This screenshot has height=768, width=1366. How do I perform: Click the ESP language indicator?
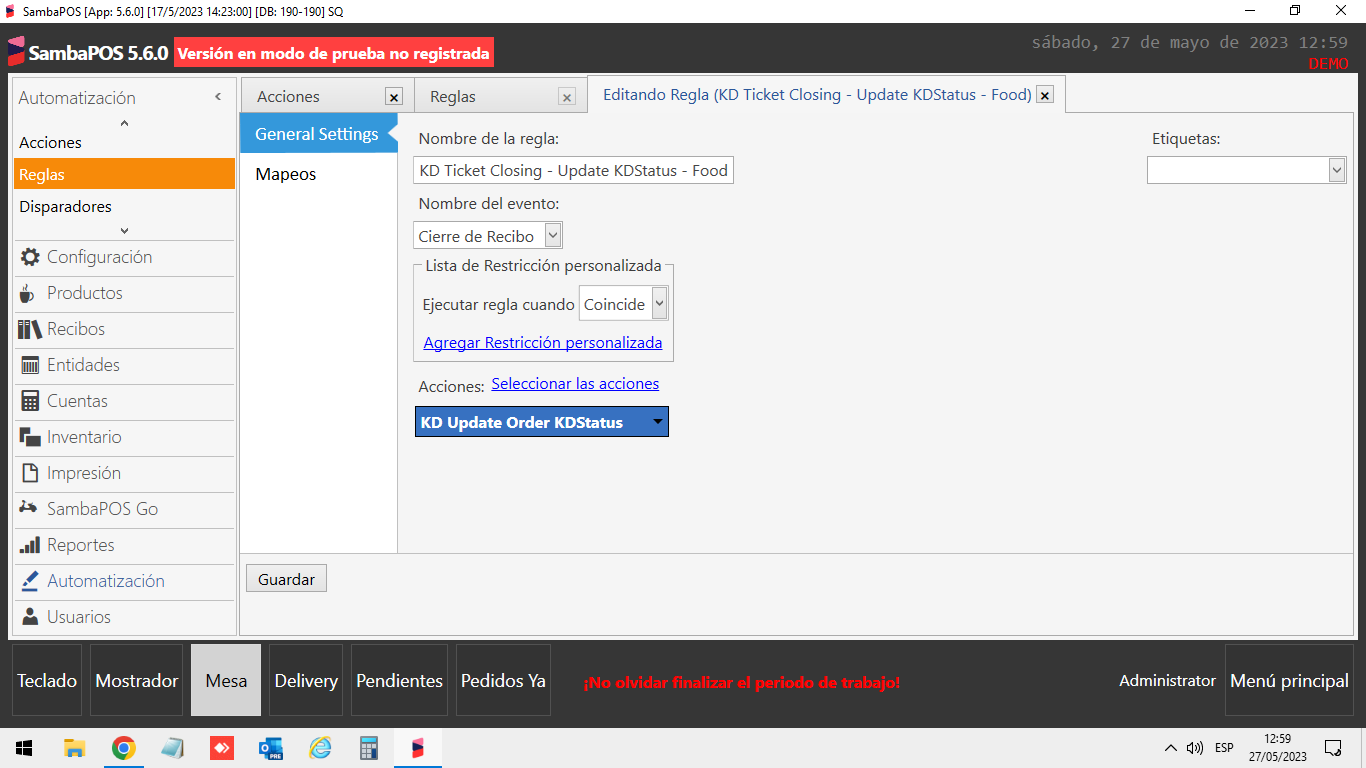click(x=1224, y=748)
